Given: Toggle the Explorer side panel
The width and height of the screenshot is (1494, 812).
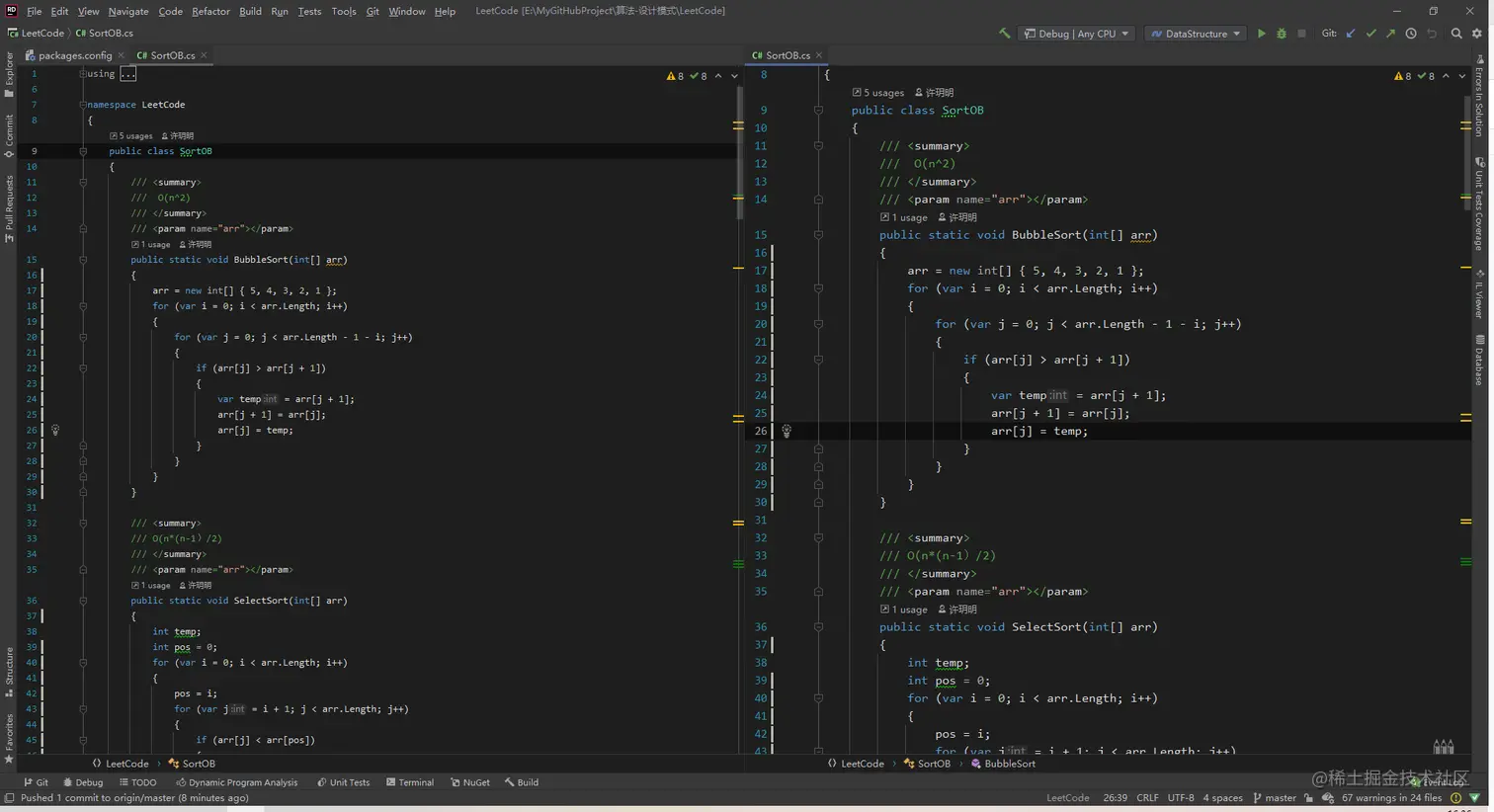Looking at the screenshot, I should 9,75.
